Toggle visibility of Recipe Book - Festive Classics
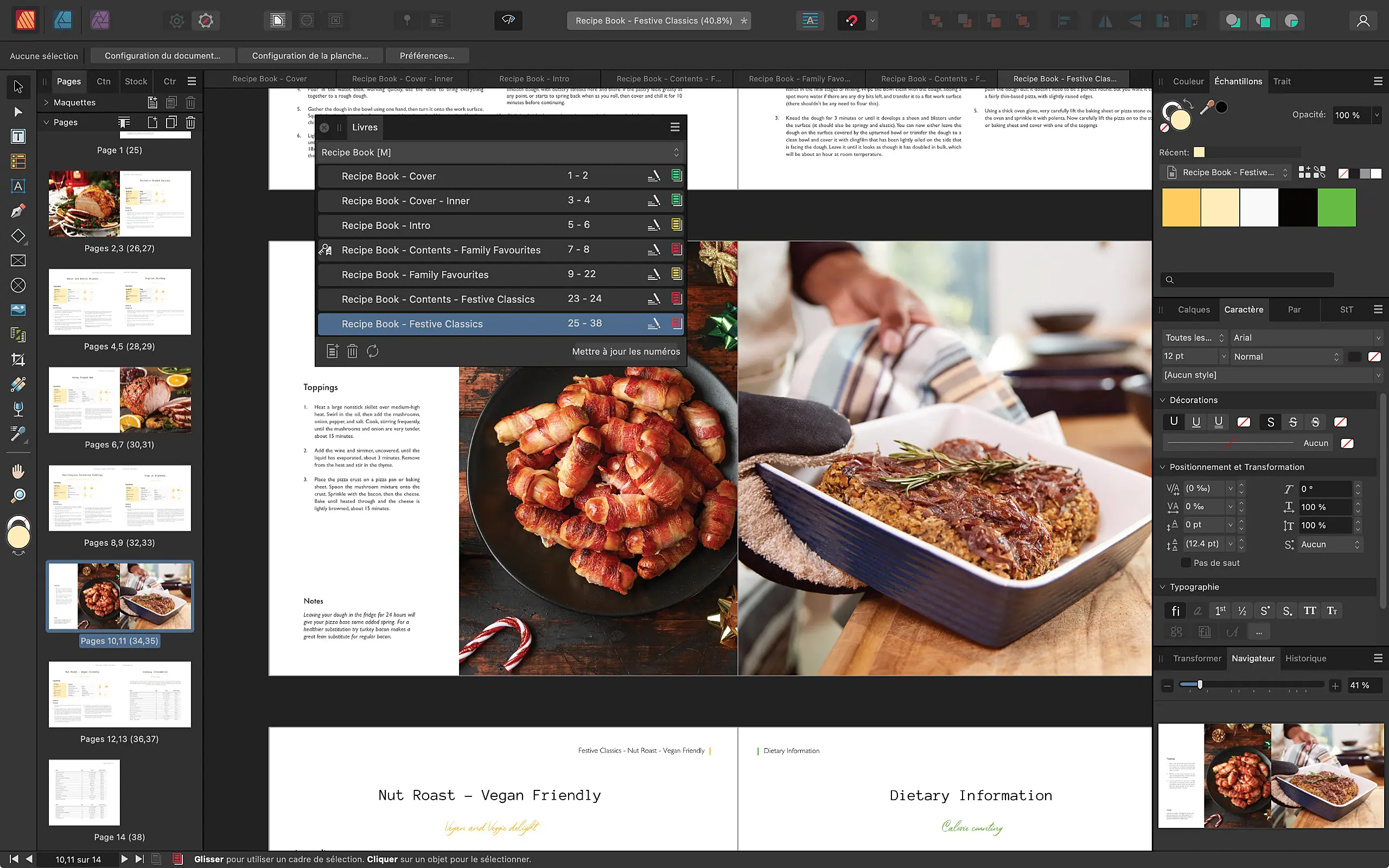 (677, 323)
